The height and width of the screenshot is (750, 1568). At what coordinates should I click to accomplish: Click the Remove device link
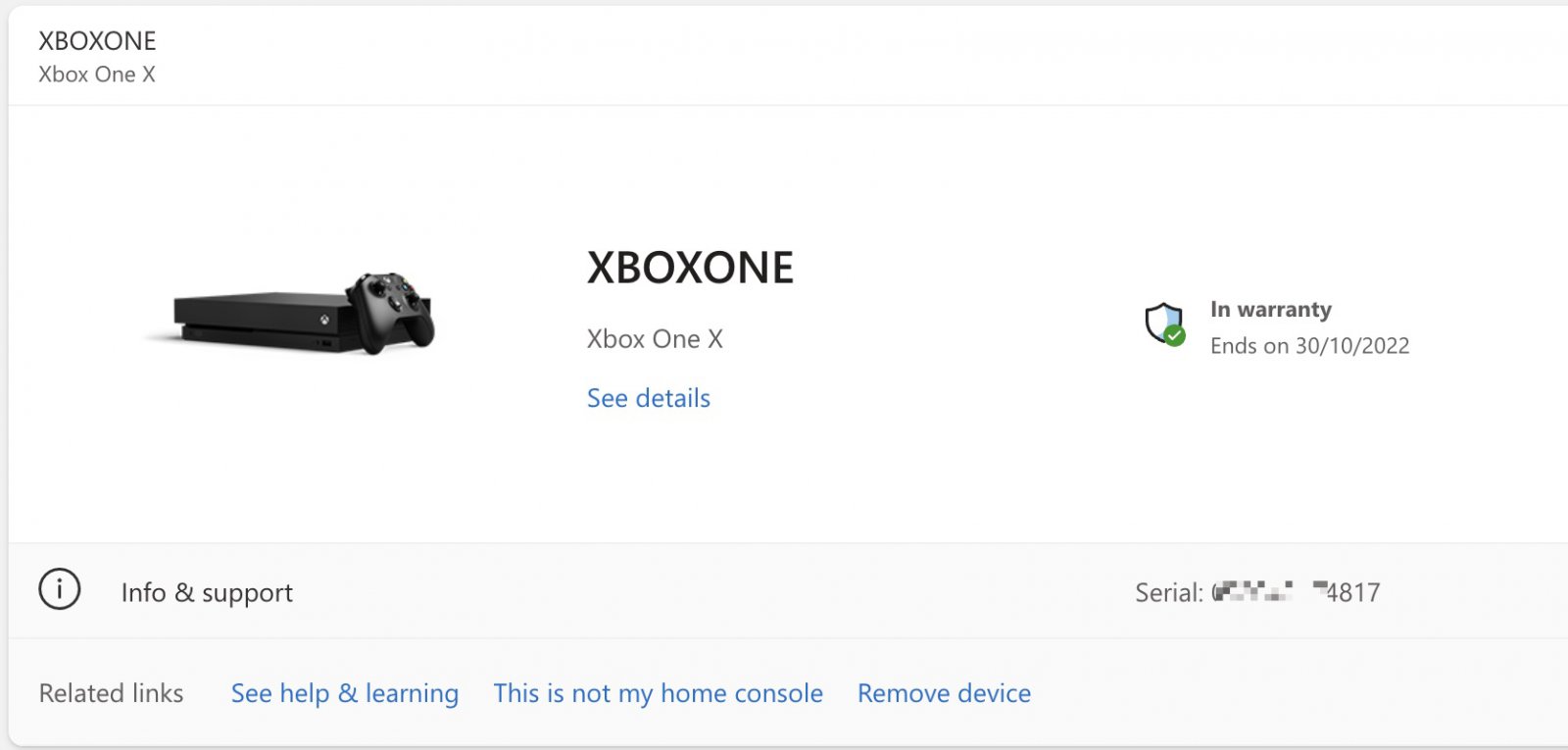pos(944,693)
